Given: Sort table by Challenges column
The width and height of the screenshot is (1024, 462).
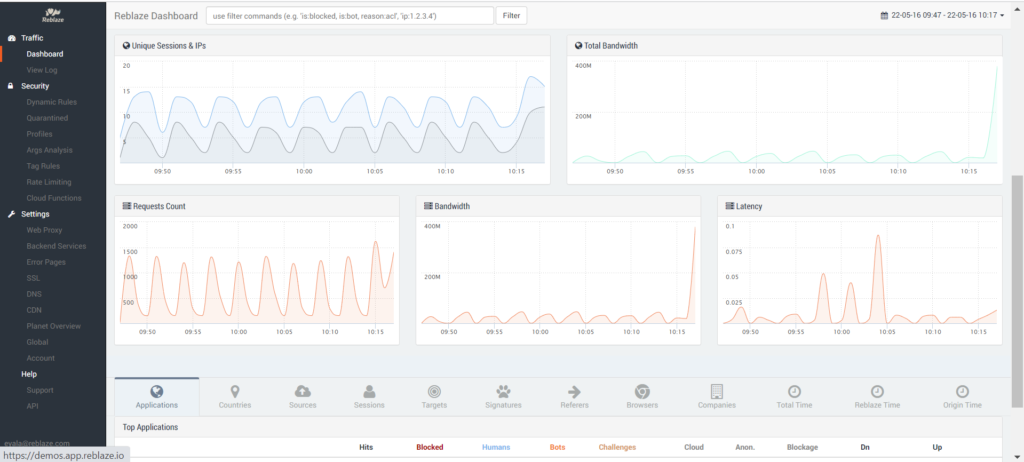Looking at the screenshot, I should click(x=617, y=448).
